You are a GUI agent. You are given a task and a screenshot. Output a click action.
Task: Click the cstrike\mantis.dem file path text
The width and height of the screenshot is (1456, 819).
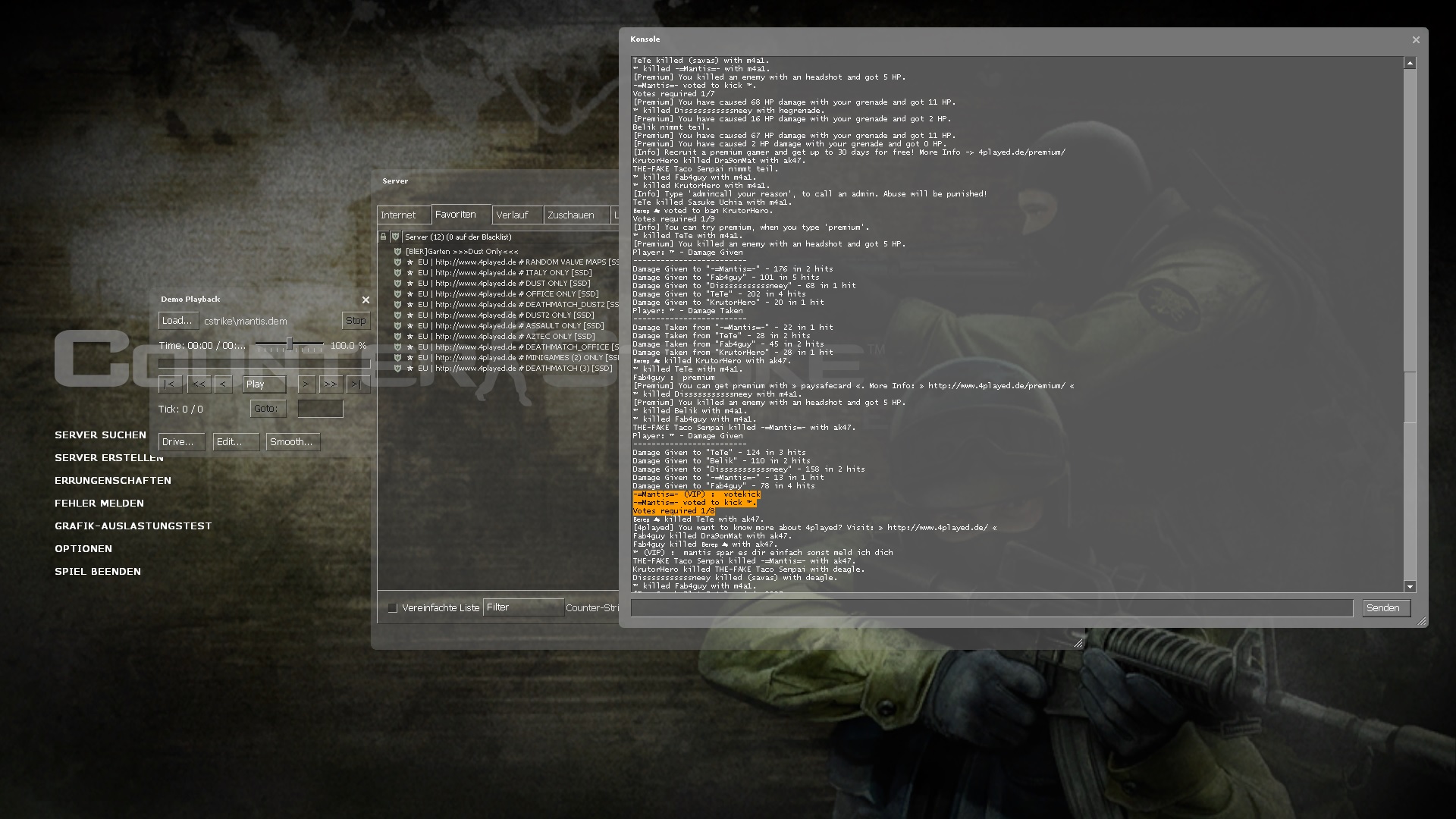(246, 322)
